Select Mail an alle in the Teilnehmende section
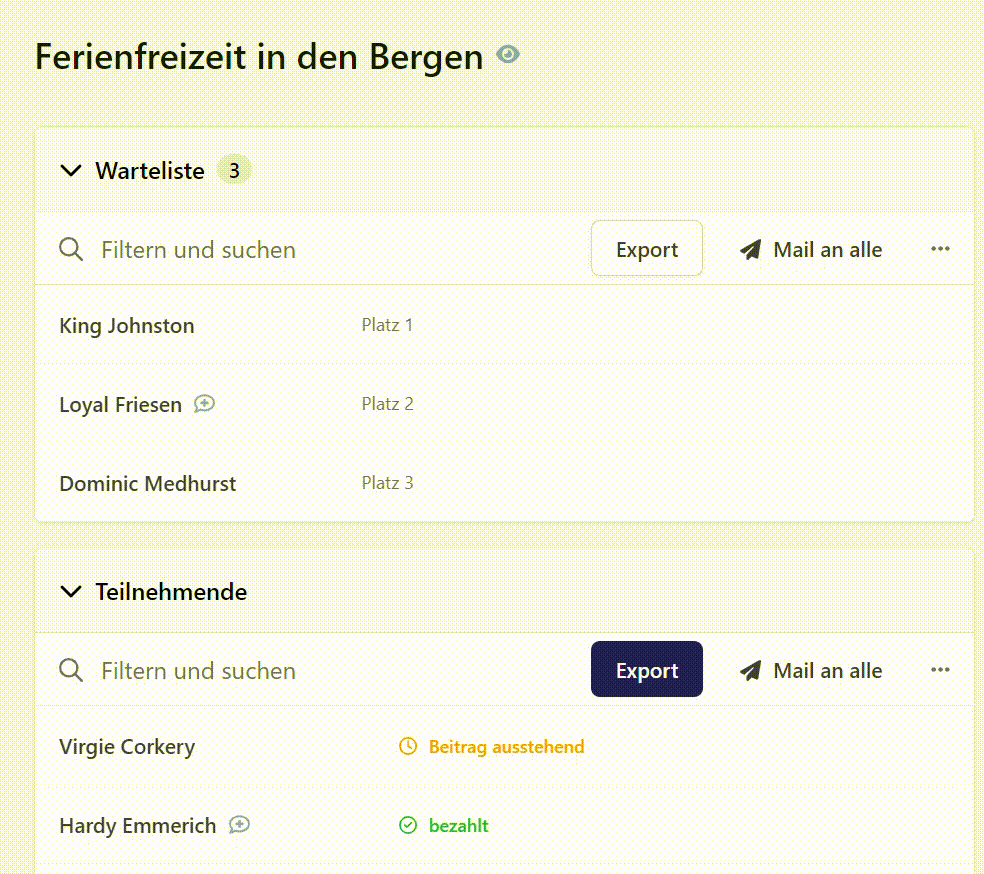Image resolution: width=984 pixels, height=874 pixels. tap(827, 670)
